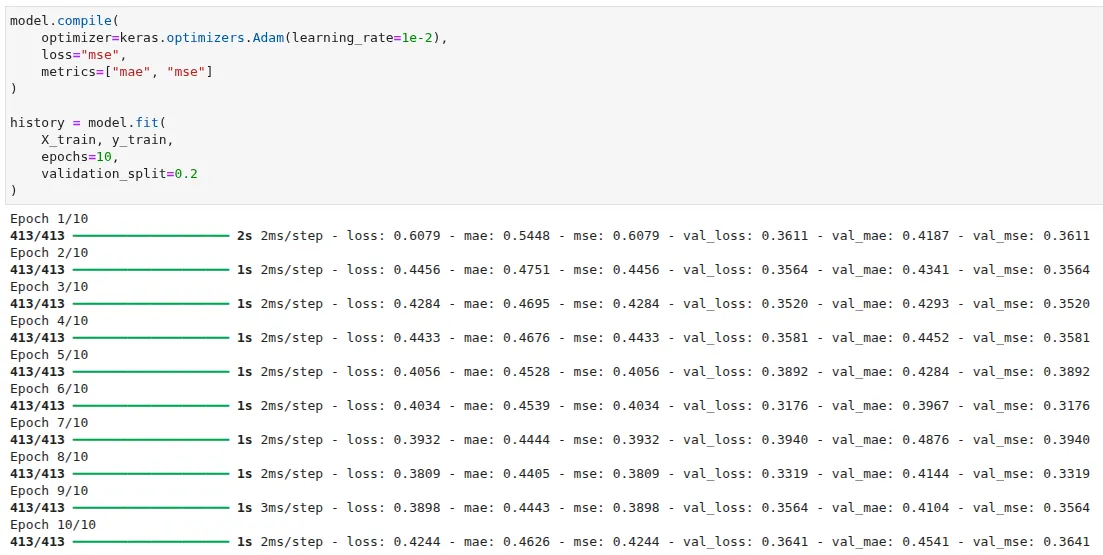Screen dimensions: 1103x555
Task: Click the 'X_train, y_train,' line
Action: point(107,139)
